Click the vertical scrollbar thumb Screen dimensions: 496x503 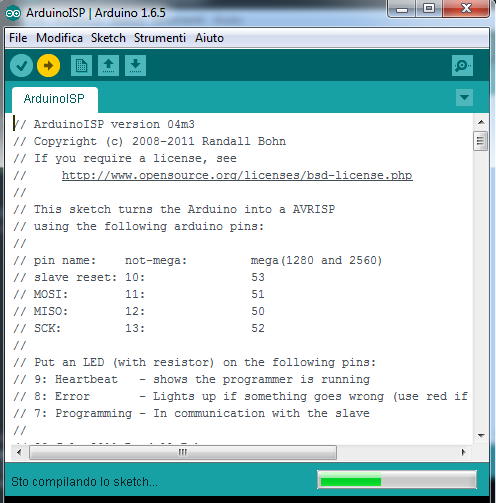(x=481, y=141)
